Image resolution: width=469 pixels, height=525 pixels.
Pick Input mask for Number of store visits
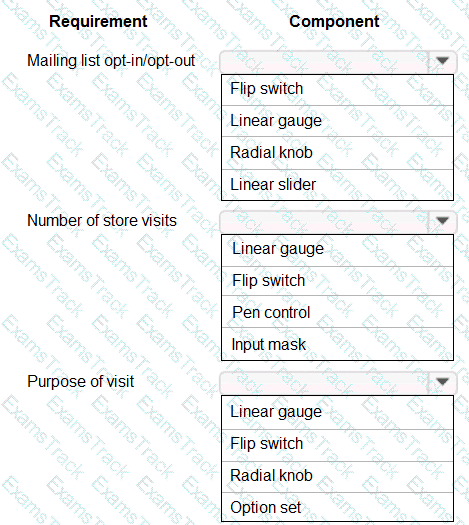coord(337,344)
